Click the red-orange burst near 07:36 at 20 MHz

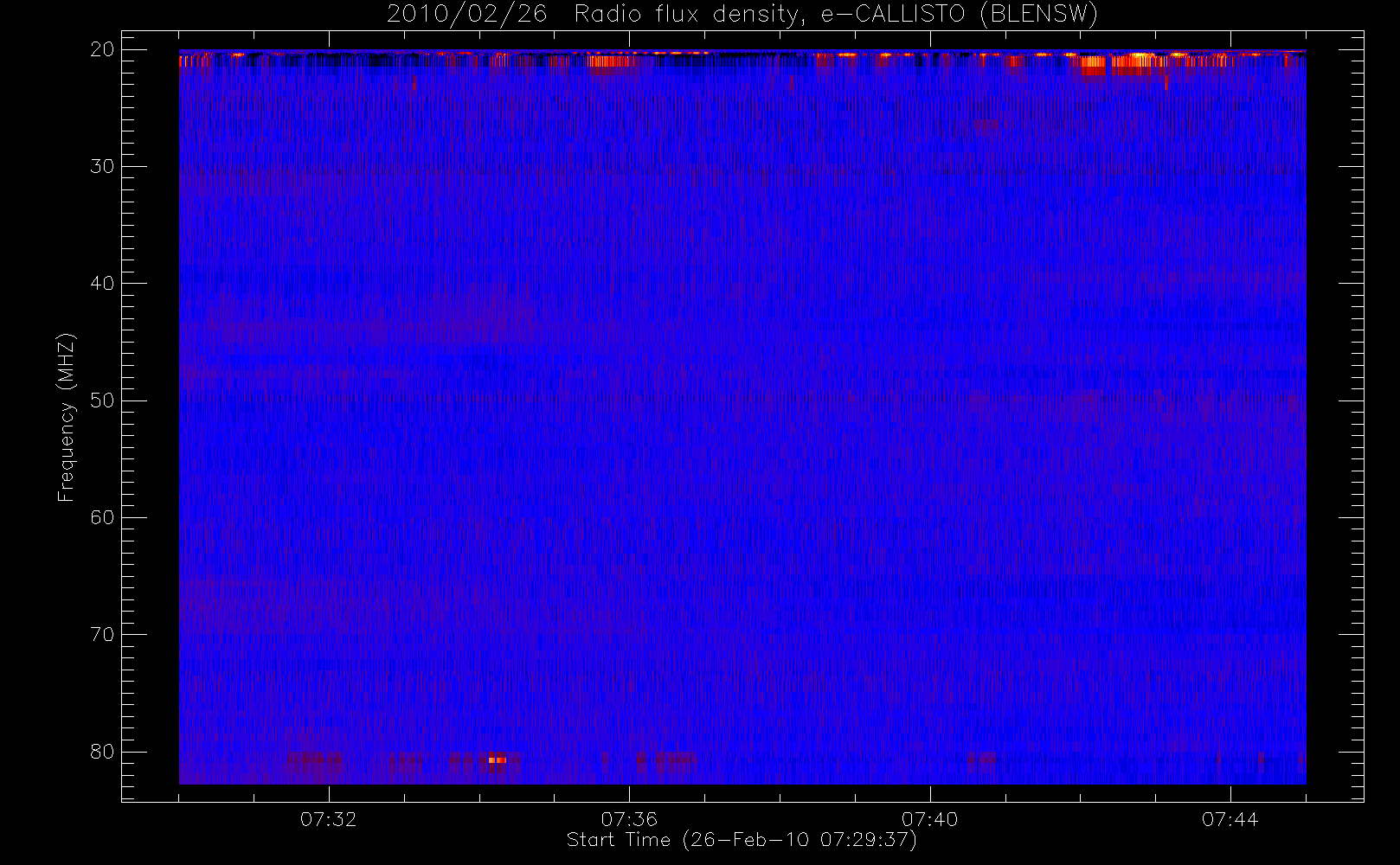(613, 61)
